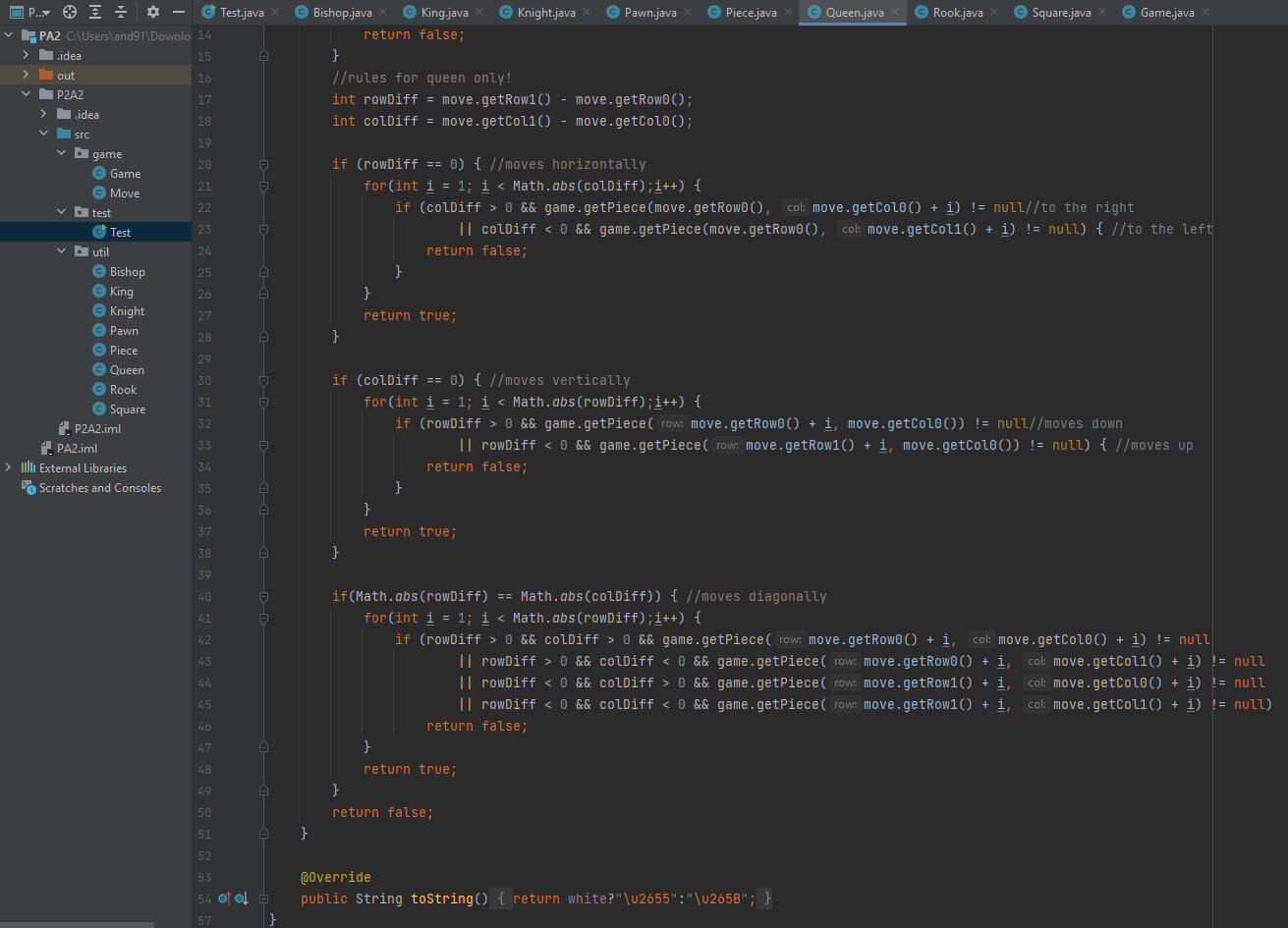Hide the Project tool window with minus icon
Image resolution: width=1288 pixels, height=928 pixels.
pyautogui.click(x=179, y=12)
